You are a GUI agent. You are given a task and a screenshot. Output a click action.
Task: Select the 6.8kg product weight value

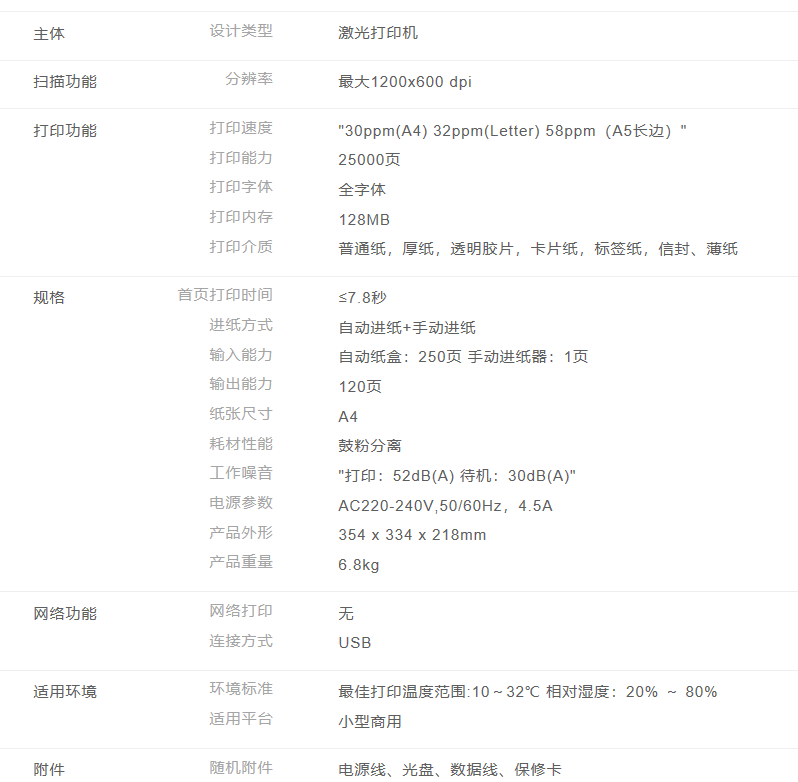click(x=359, y=565)
